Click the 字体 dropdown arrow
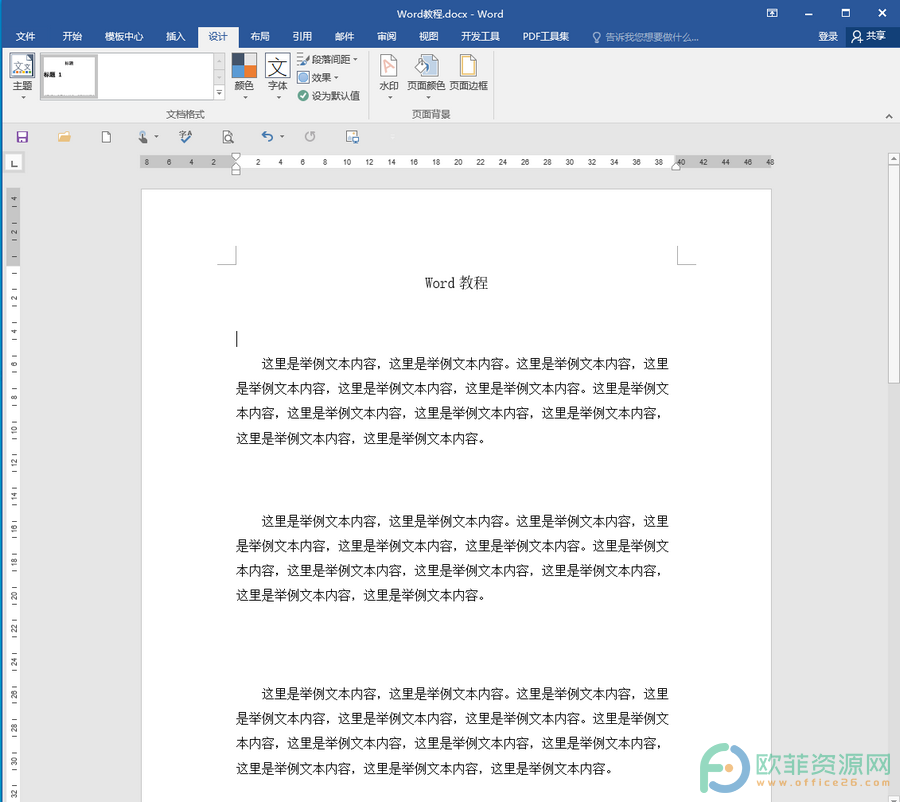This screenshot has height=802, width=900. point(278,98)
